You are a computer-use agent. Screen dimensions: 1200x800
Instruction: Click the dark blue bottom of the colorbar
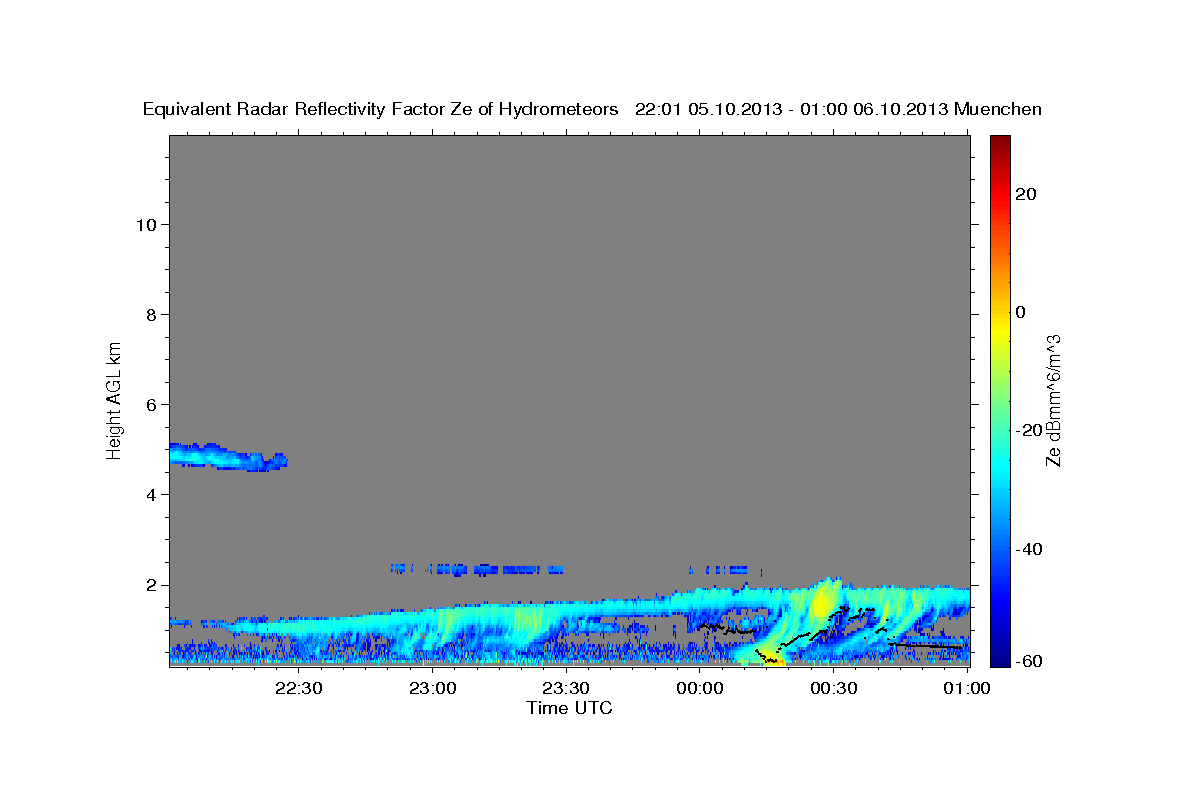click(x=999, y=655)
